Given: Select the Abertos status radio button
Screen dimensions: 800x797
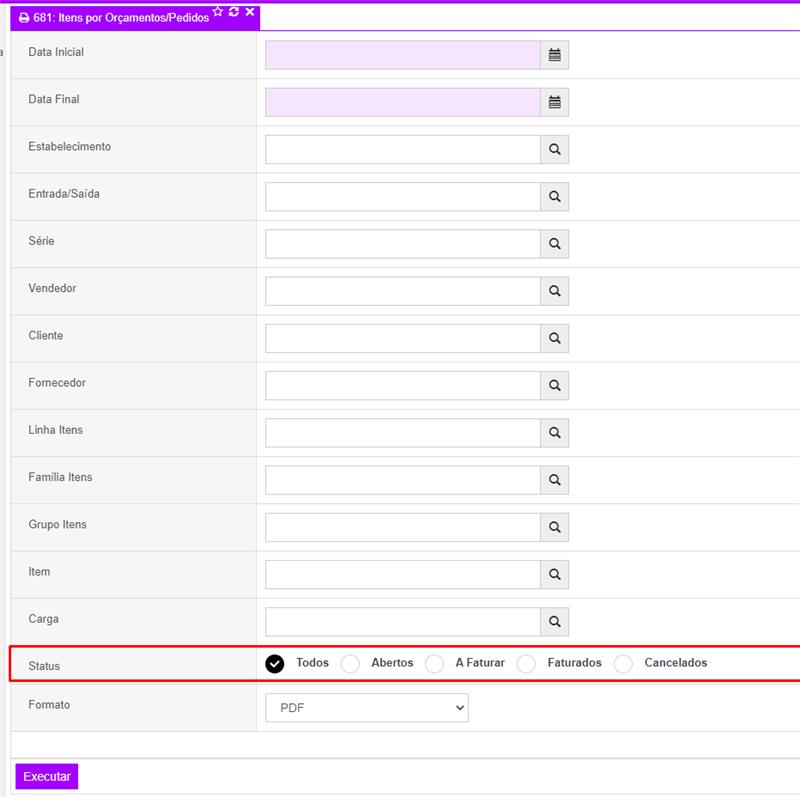Looking at the screenshot, I should coord(351,663).
